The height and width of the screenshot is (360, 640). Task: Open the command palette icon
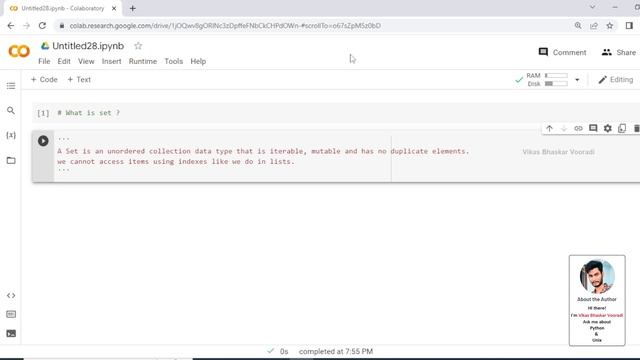click(x=11, y=314)
